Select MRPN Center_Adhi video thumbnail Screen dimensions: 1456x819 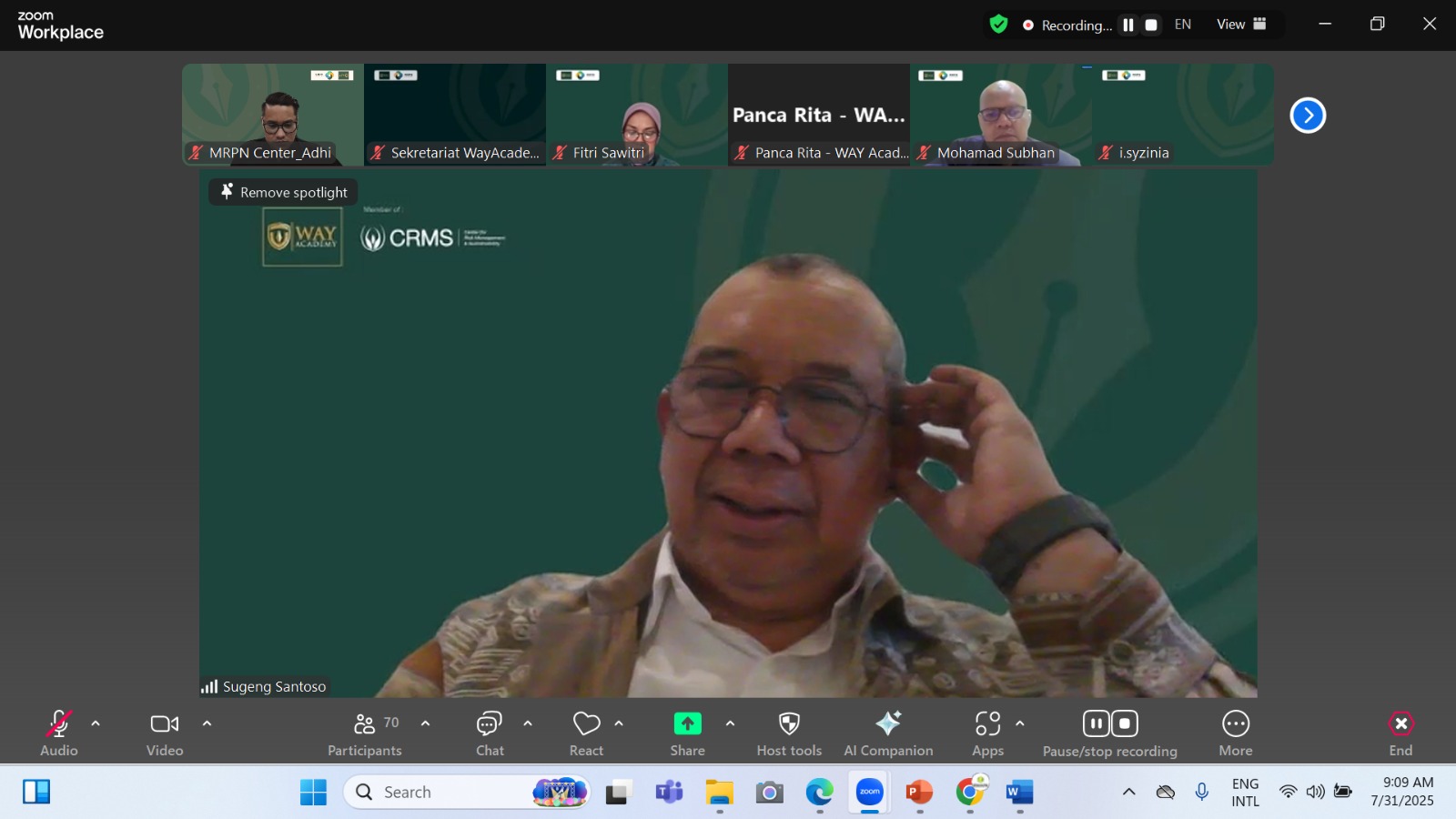click(x=273, y=115)
